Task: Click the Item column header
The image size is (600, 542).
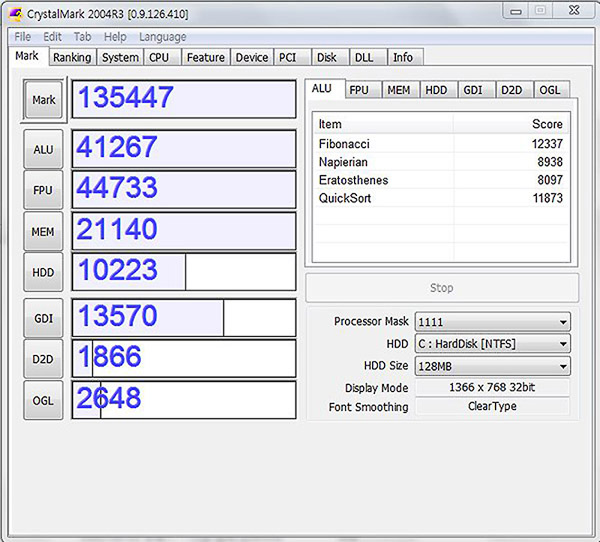Action: click(x=383, y=124)
